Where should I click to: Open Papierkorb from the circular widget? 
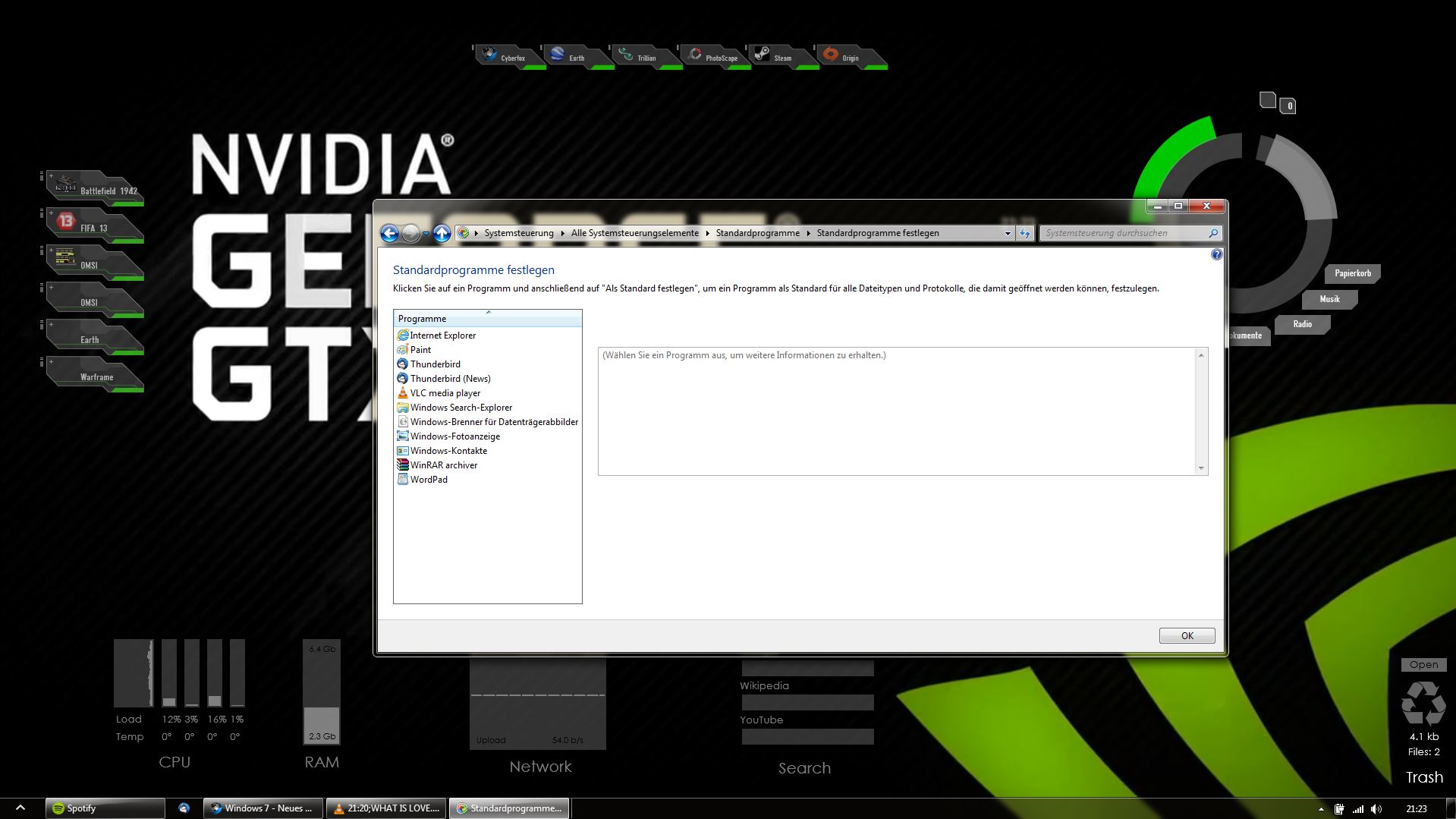click(x=1353, y=273)
